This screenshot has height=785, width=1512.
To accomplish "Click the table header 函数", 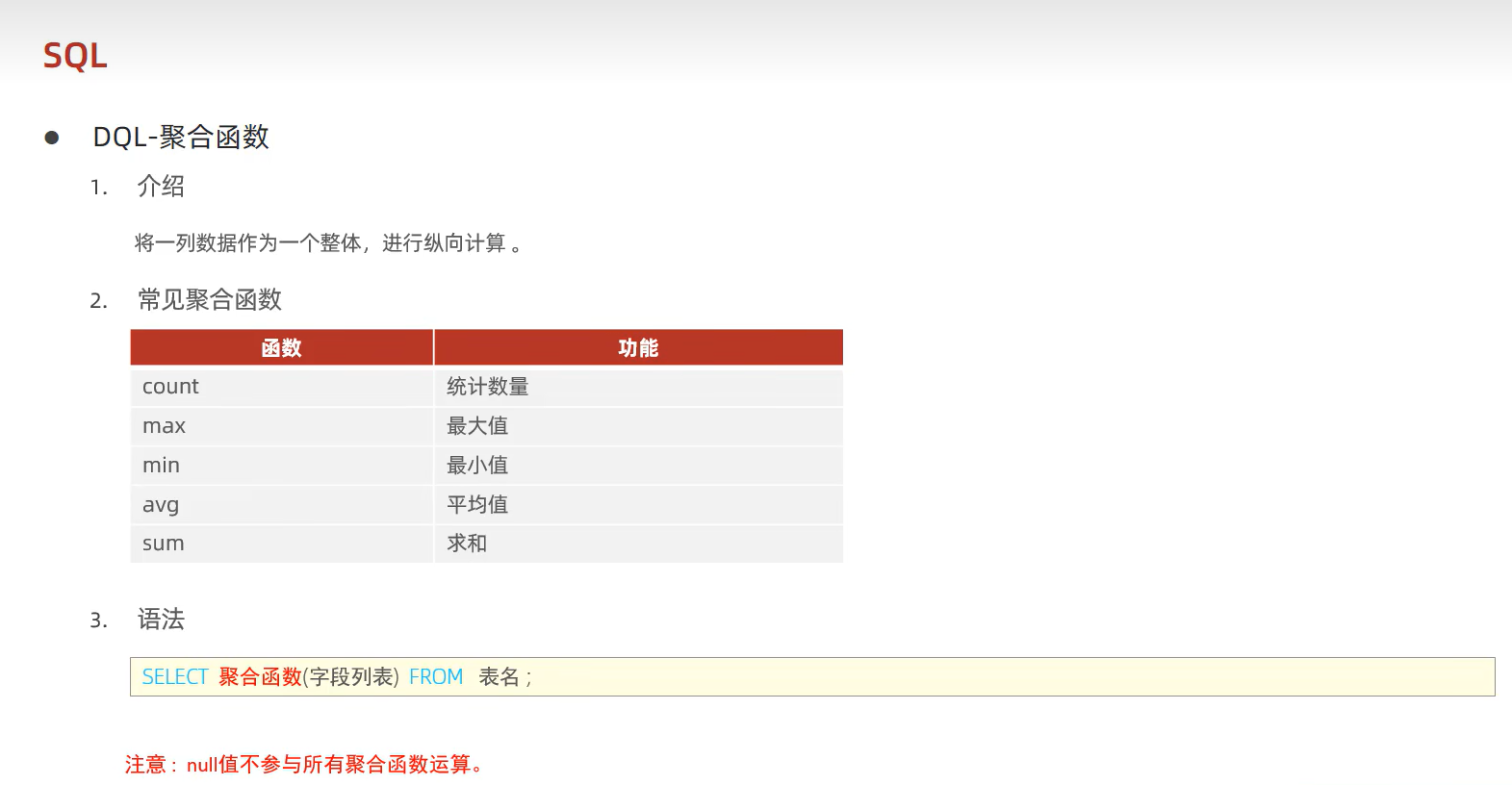I will 282,347.
